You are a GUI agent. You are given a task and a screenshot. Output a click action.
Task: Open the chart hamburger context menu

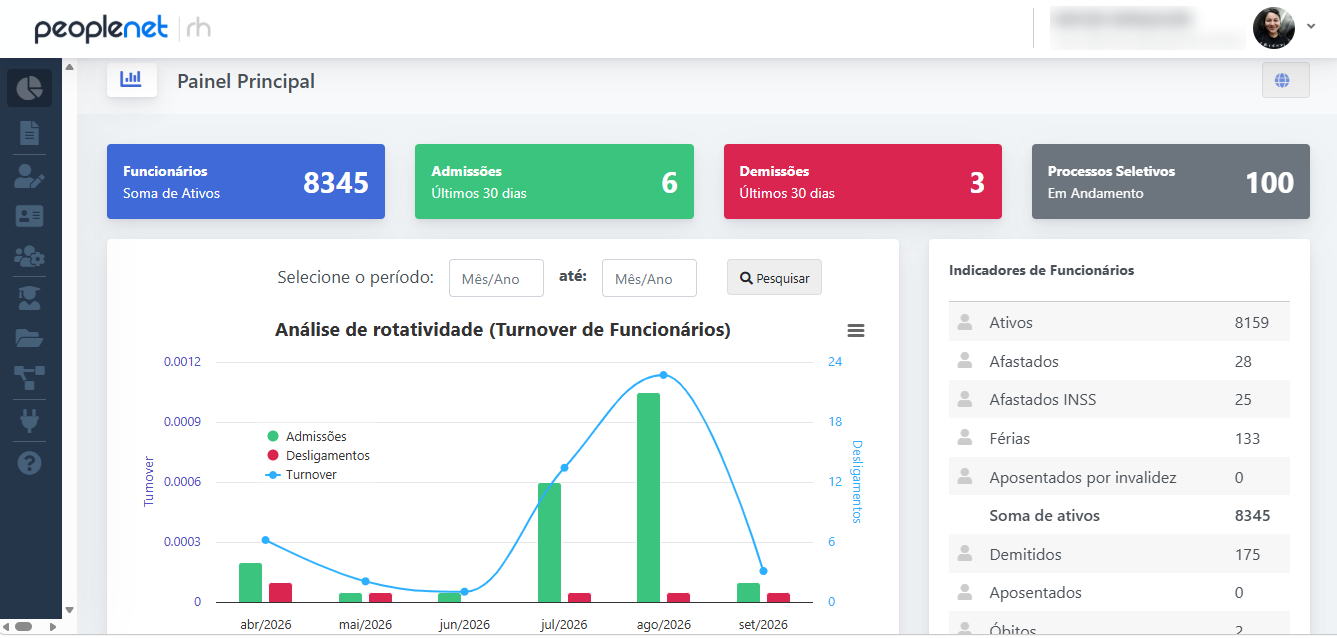click(856, 331)
